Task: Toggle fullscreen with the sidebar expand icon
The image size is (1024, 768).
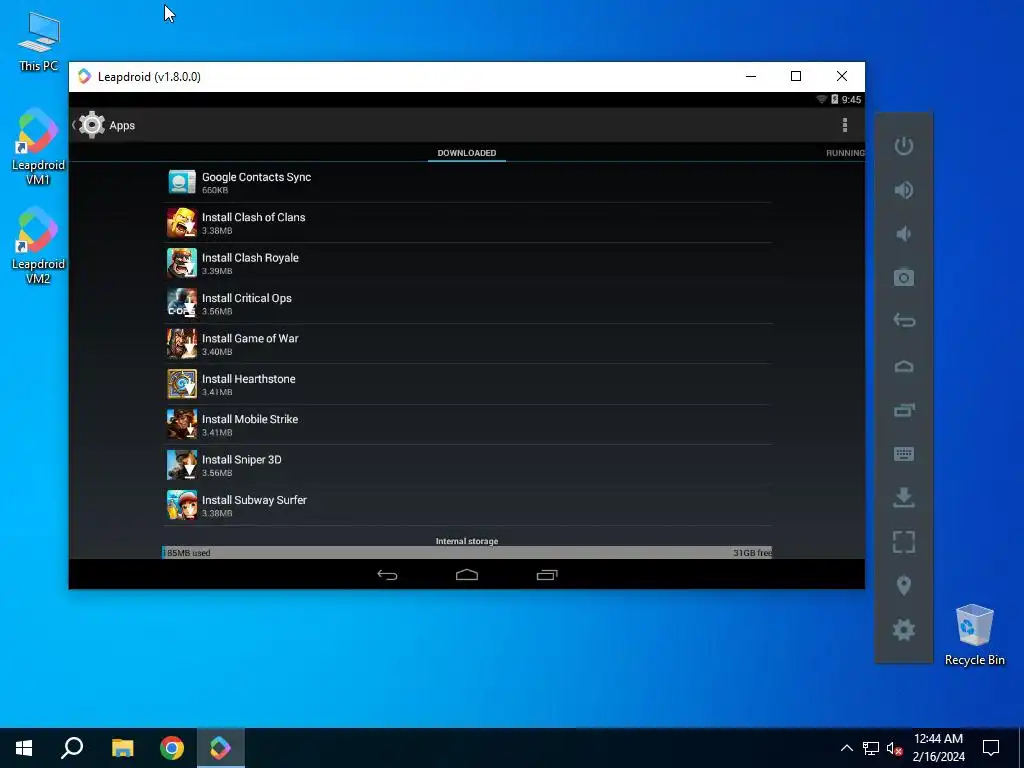Action: coord(904,542)
